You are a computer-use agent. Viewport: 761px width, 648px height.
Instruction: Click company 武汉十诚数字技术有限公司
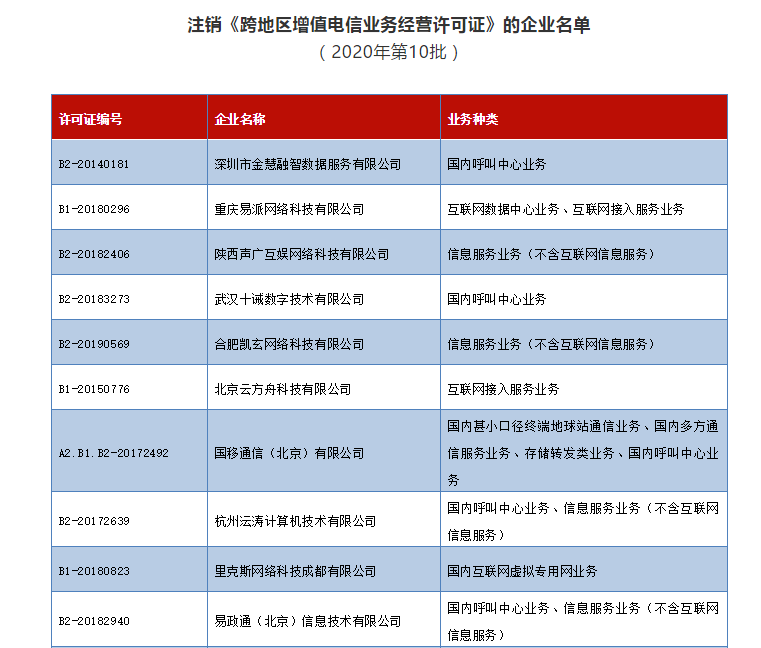289,299
